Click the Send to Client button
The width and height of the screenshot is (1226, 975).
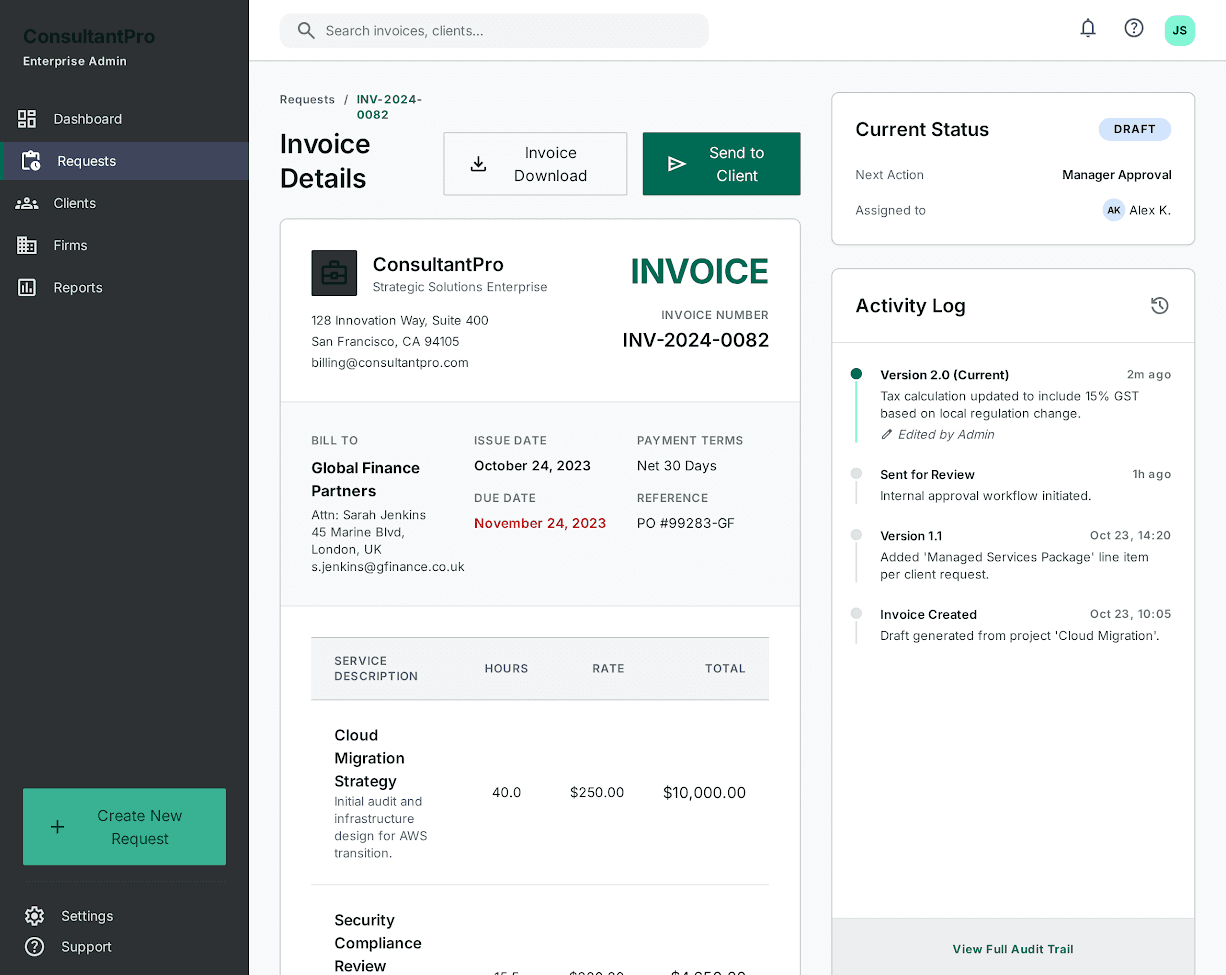coord(721,164)
